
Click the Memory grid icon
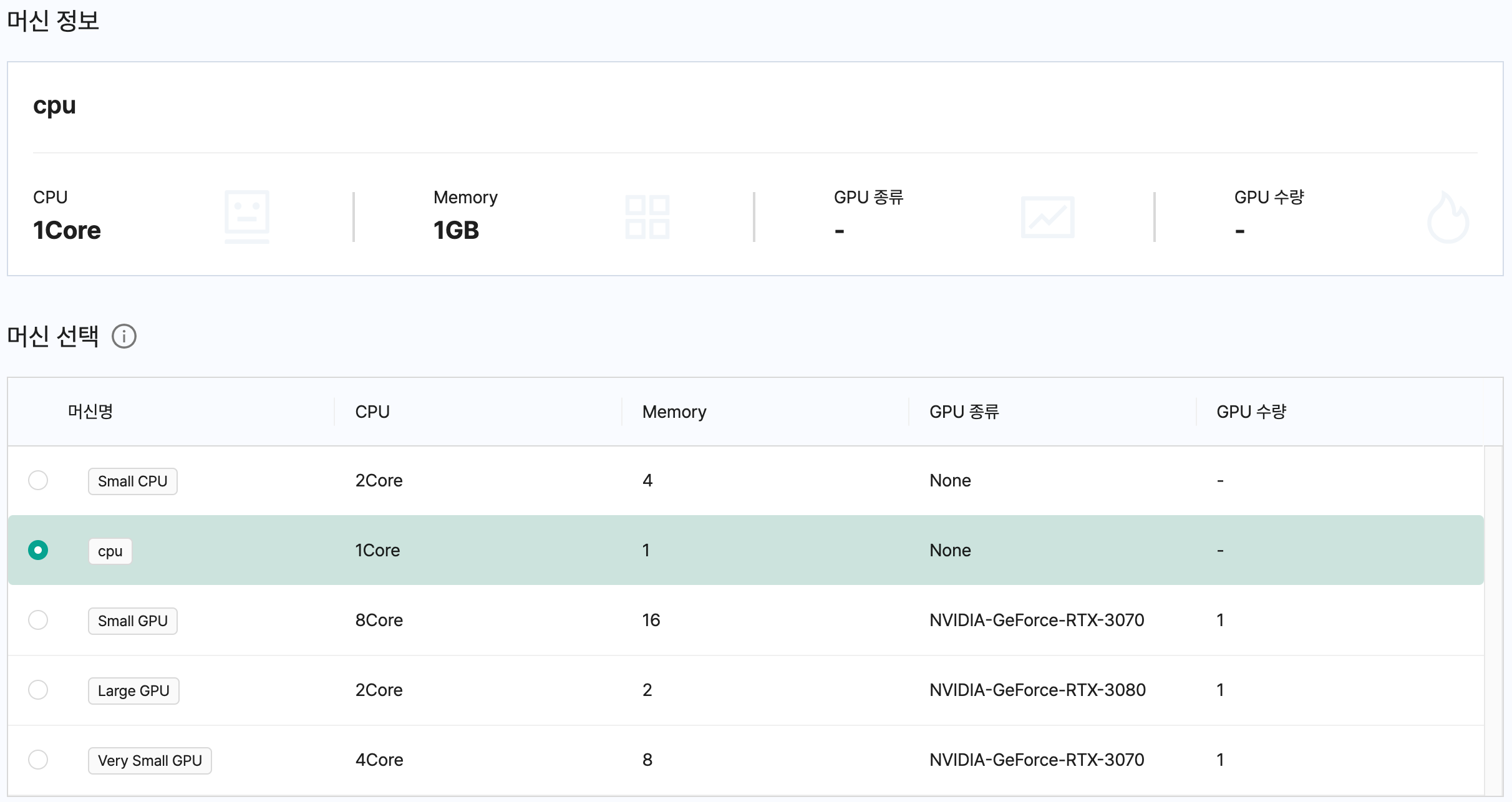pos(647,216)
